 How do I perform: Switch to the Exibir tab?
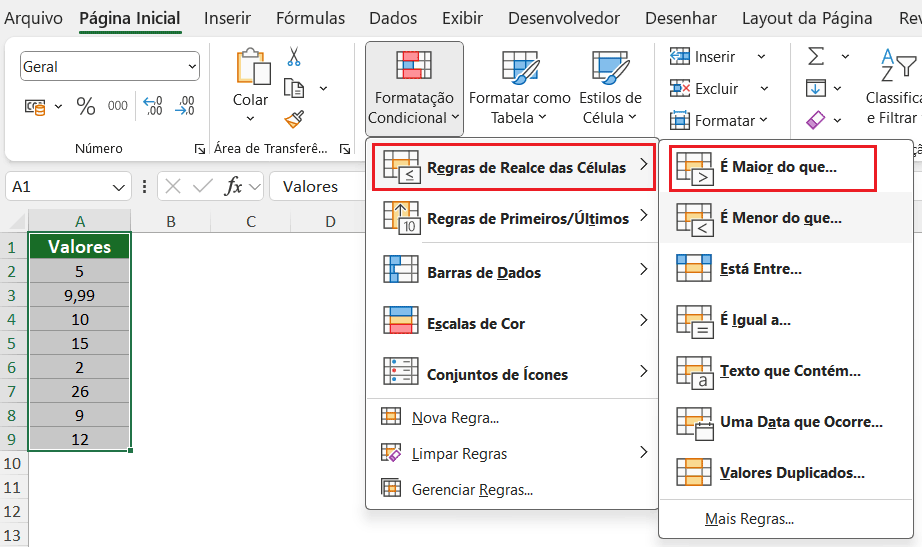(x=462, y=18)
